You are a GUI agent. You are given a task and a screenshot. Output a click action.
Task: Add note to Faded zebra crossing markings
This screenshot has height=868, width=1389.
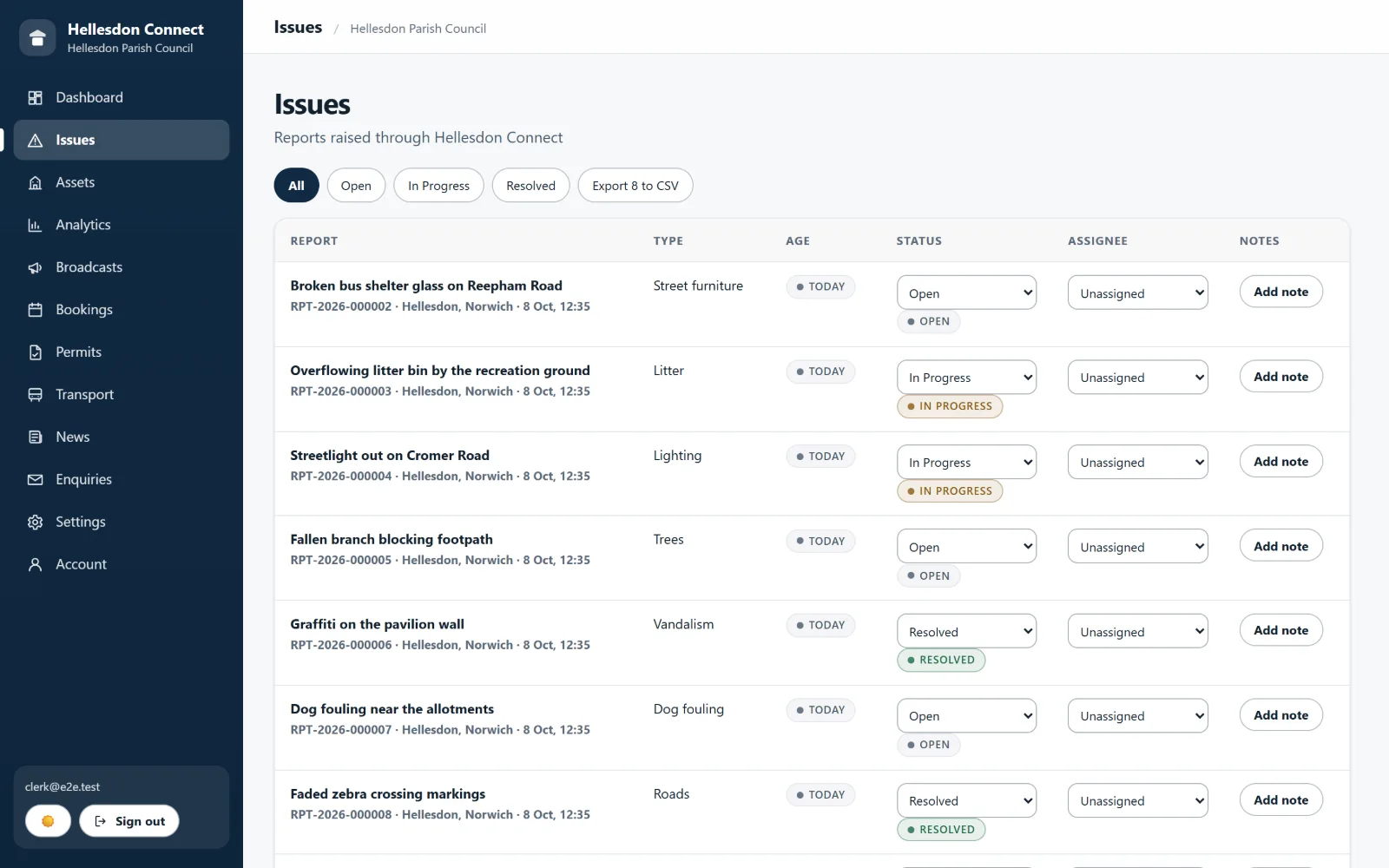pos(1280,800)
